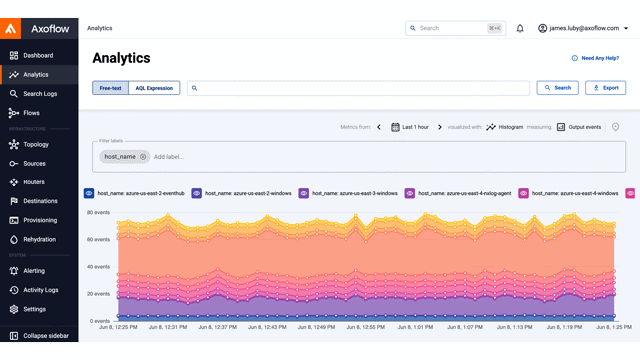Click the user avatar icon
The height and width of the screenshot is (360, 640).
click(542, 28)
